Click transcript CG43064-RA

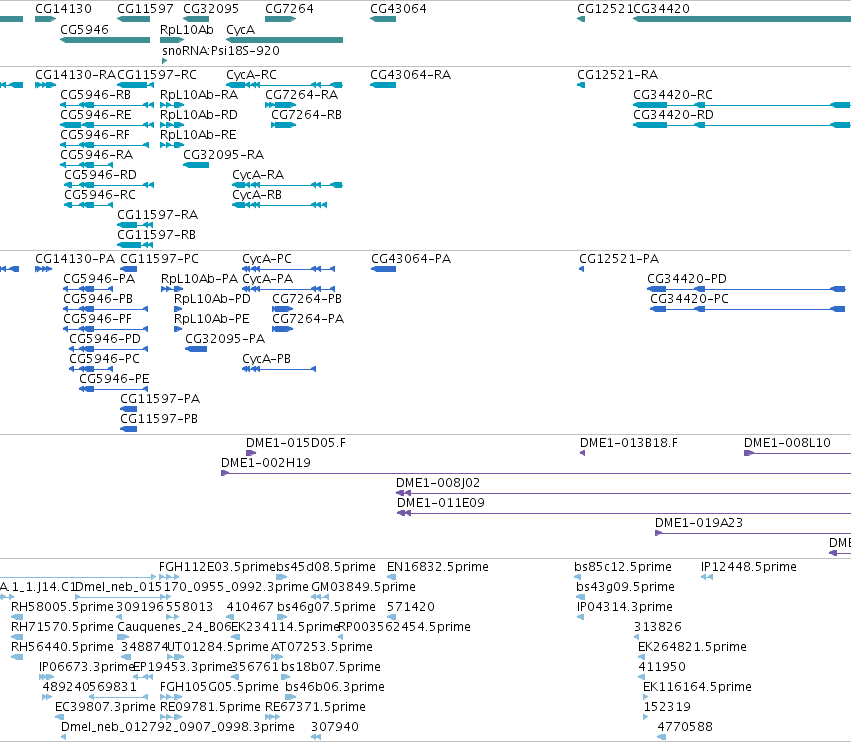point(411,74)
